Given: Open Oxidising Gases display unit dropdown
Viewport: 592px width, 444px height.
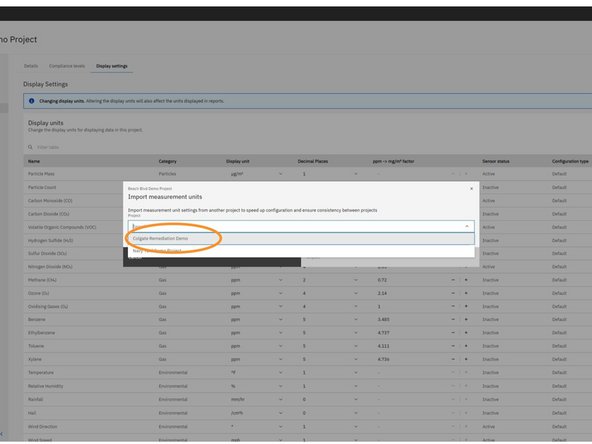Looking at the screenshot, I should pyautogui.click(x=280, y=307).
